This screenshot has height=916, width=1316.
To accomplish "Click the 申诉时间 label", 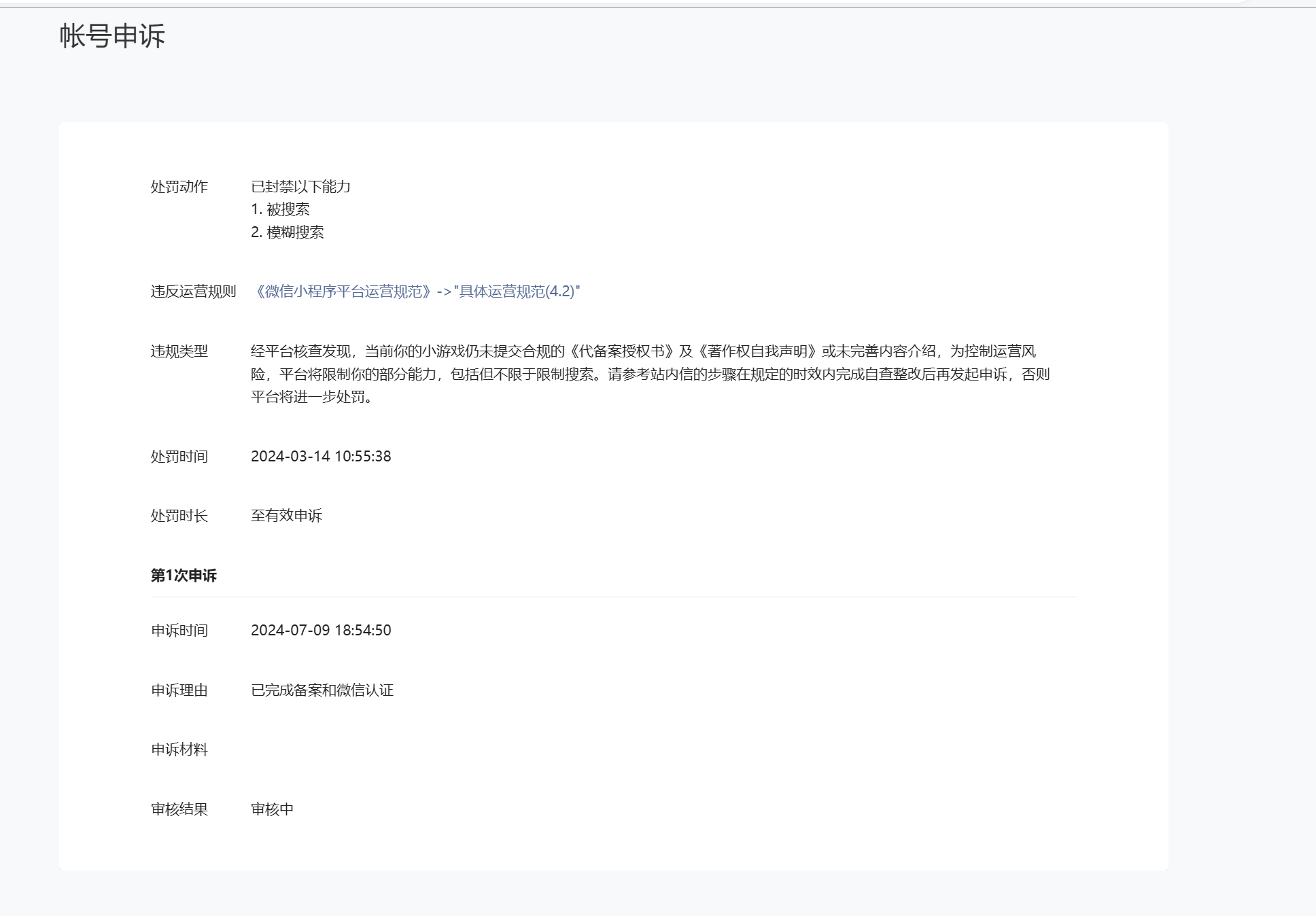I will click(x=179, y=631).
